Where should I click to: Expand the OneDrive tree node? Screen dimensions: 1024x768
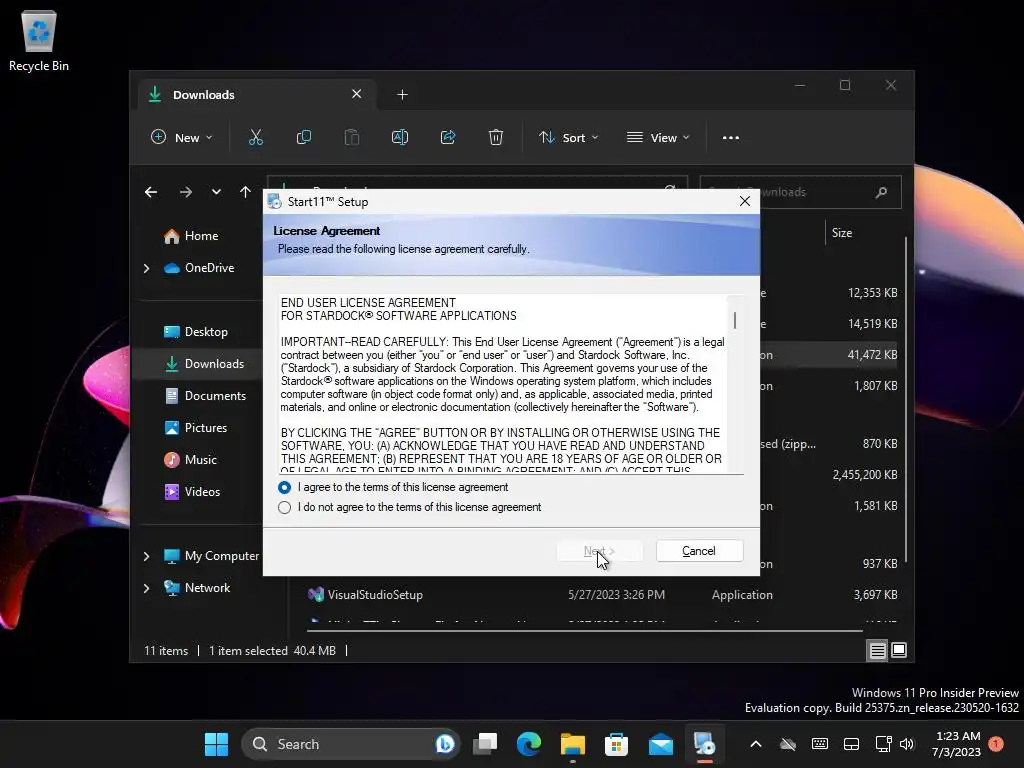coord(146,268)
